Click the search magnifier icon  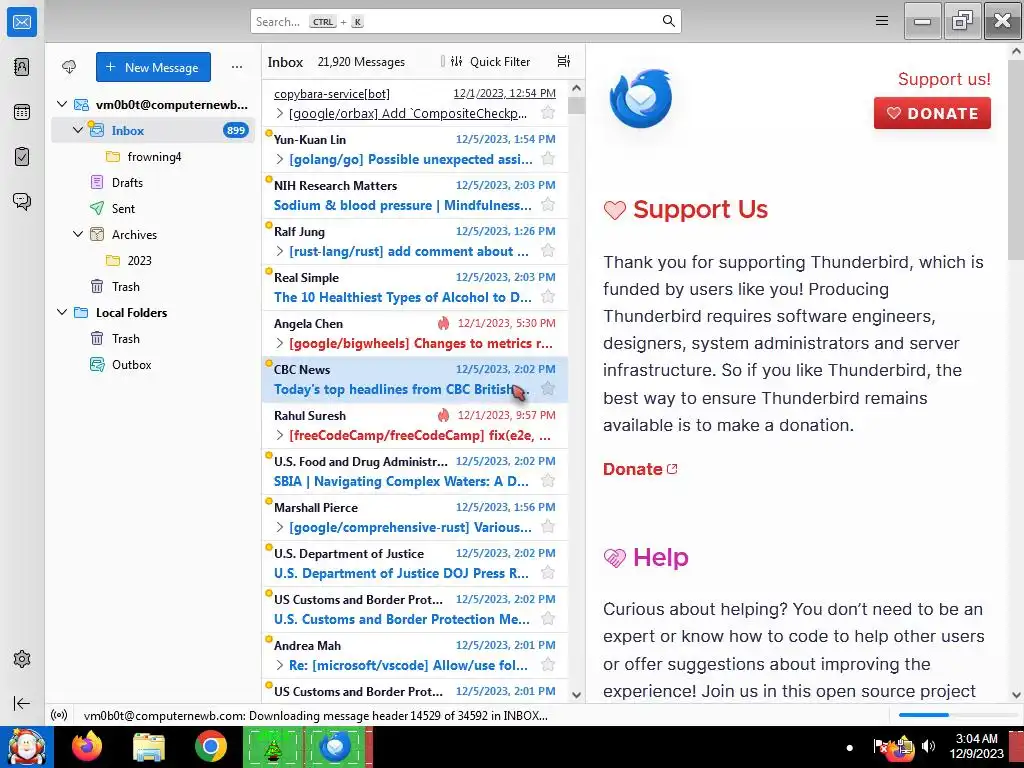(669, 21)
